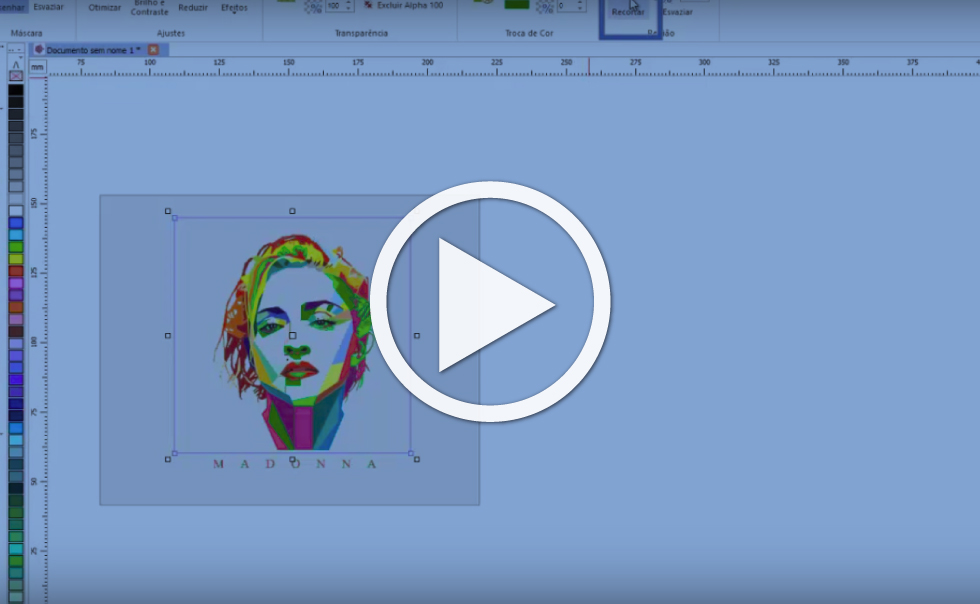Click the bottom-left selection handle of the image

(168, 460)
